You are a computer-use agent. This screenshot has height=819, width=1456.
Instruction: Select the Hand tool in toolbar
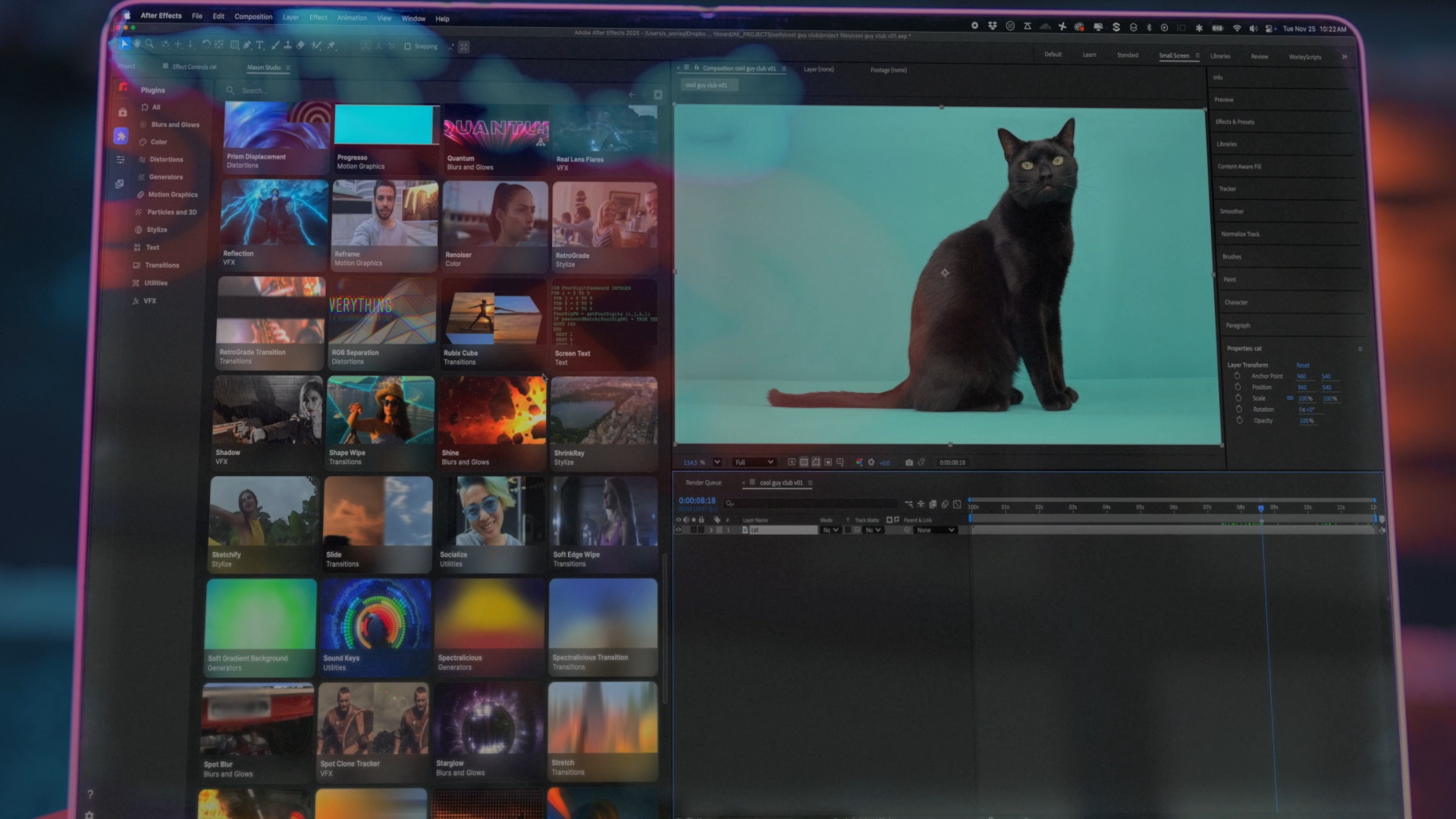click(137, 44)
